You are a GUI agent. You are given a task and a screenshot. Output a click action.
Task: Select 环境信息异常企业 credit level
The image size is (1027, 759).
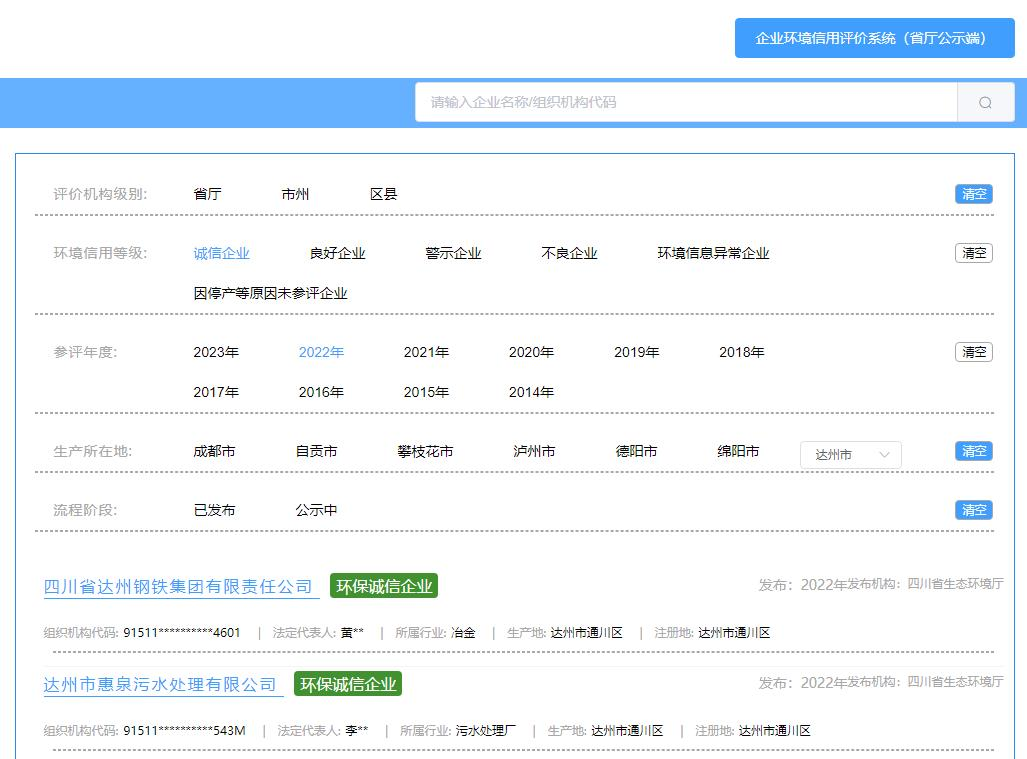[713, 253]
